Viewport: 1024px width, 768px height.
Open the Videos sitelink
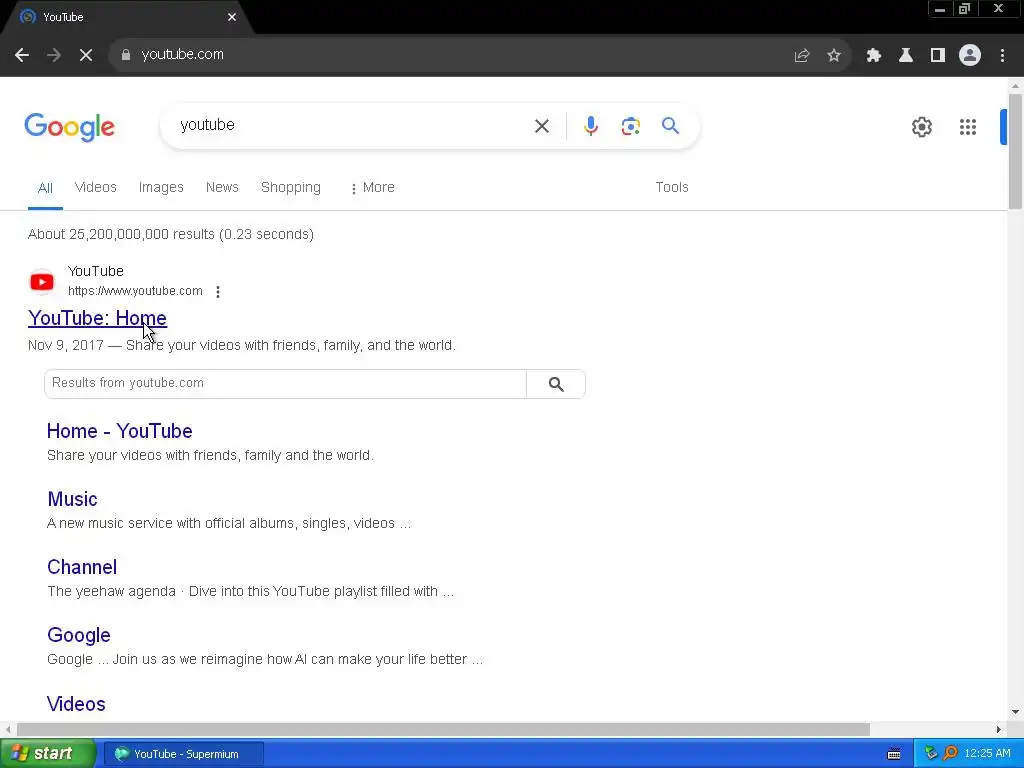pos(76,704)
